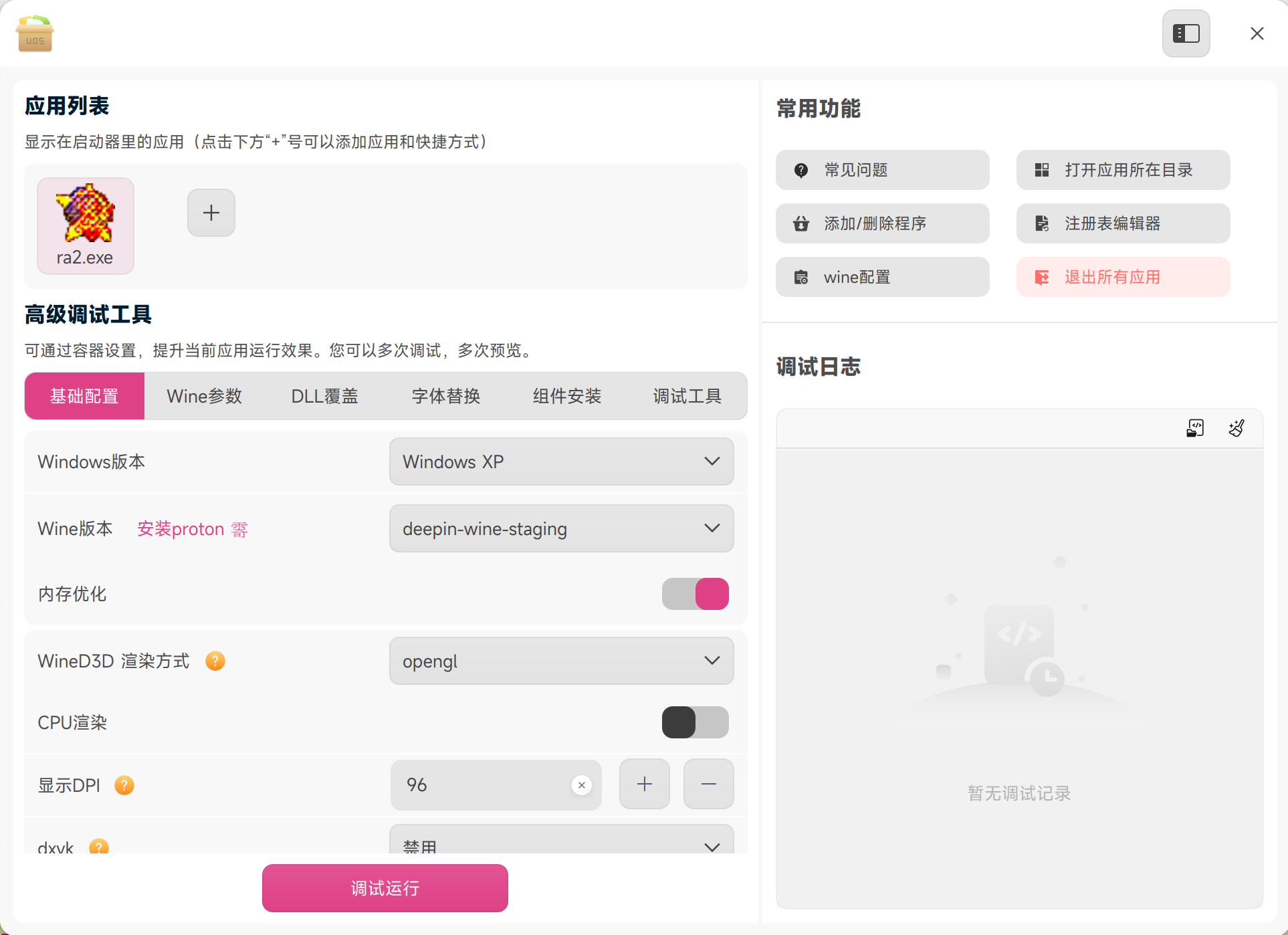Viewport: 1288px width, 935px height.
Task: Increase DPI with the plus stepper
Action: (x=644, y=784)
